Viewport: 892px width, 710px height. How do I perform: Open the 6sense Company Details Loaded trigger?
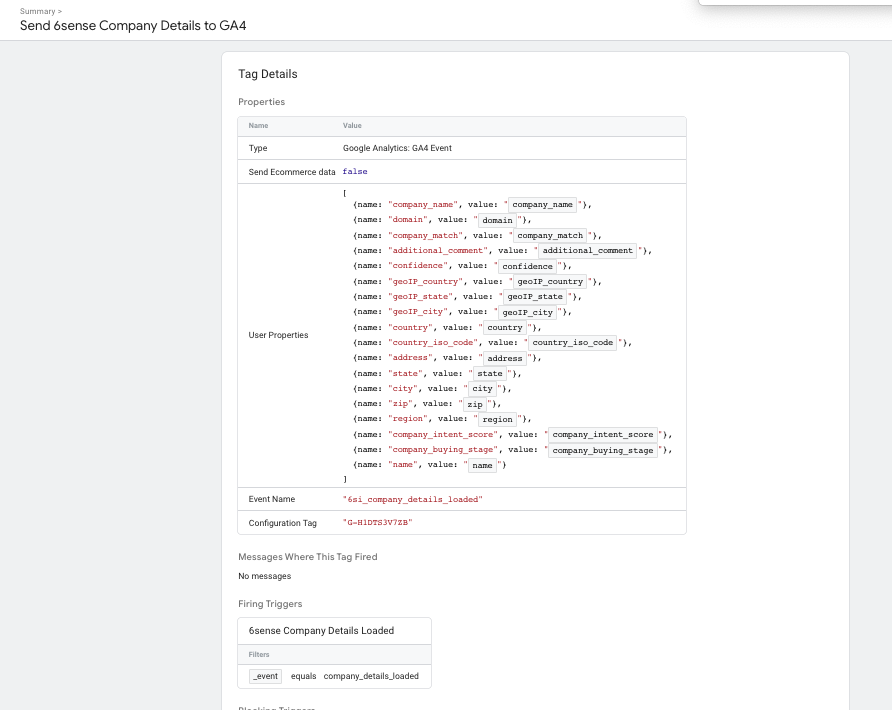(x=321, y=631)
